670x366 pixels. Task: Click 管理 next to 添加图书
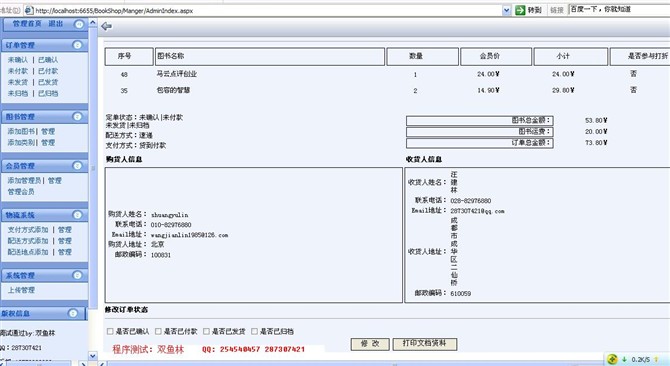[x=48, y=131]
